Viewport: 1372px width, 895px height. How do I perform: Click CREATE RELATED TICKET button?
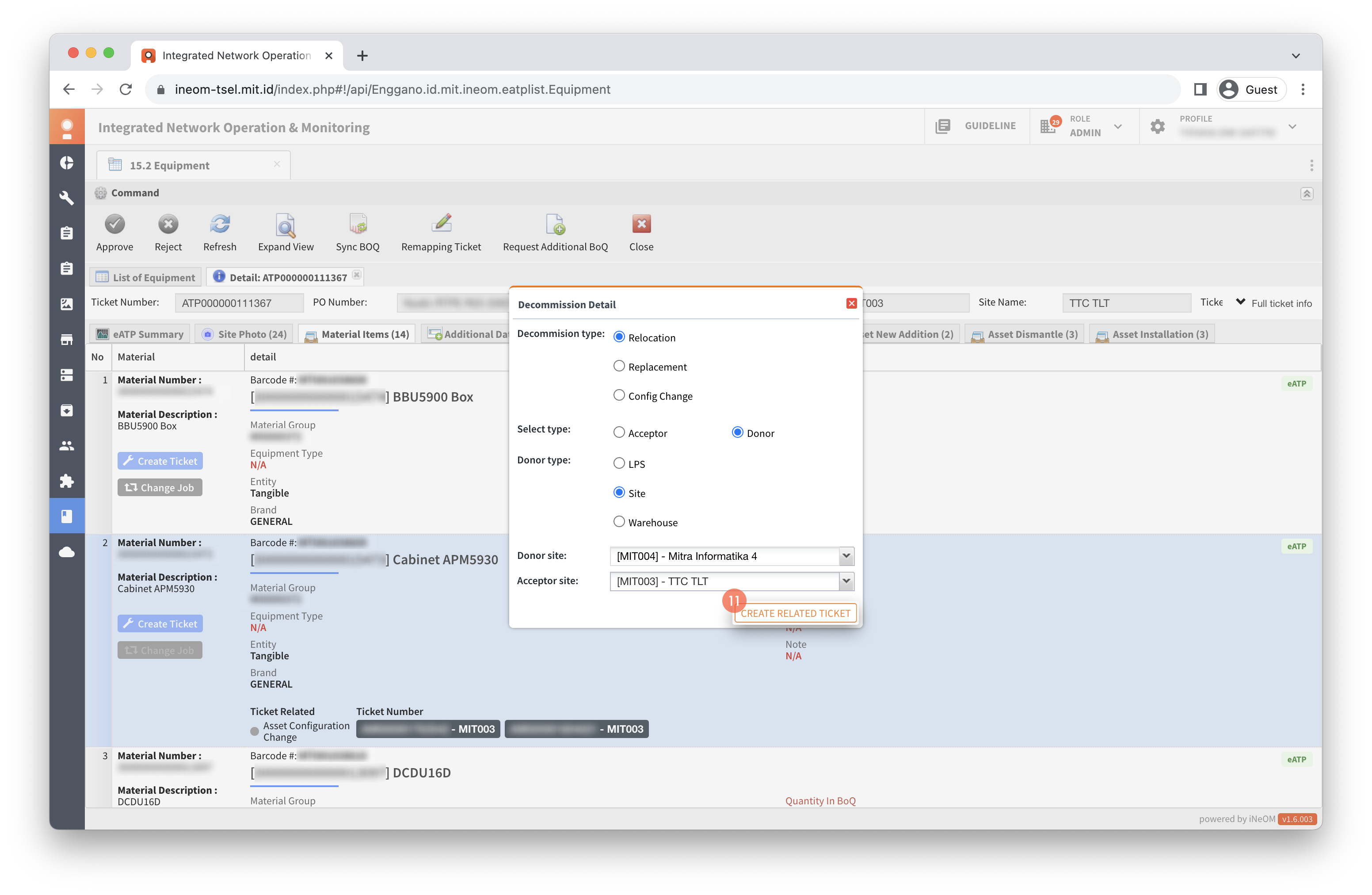point(796,613)
